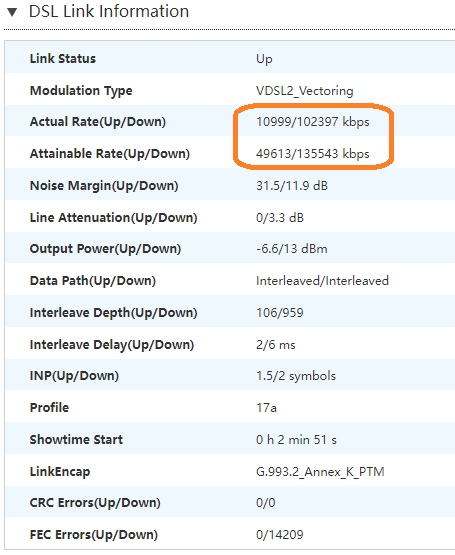Select the 0/14209 value
Viewport: 455px width, 555px height.
point(280,534)
